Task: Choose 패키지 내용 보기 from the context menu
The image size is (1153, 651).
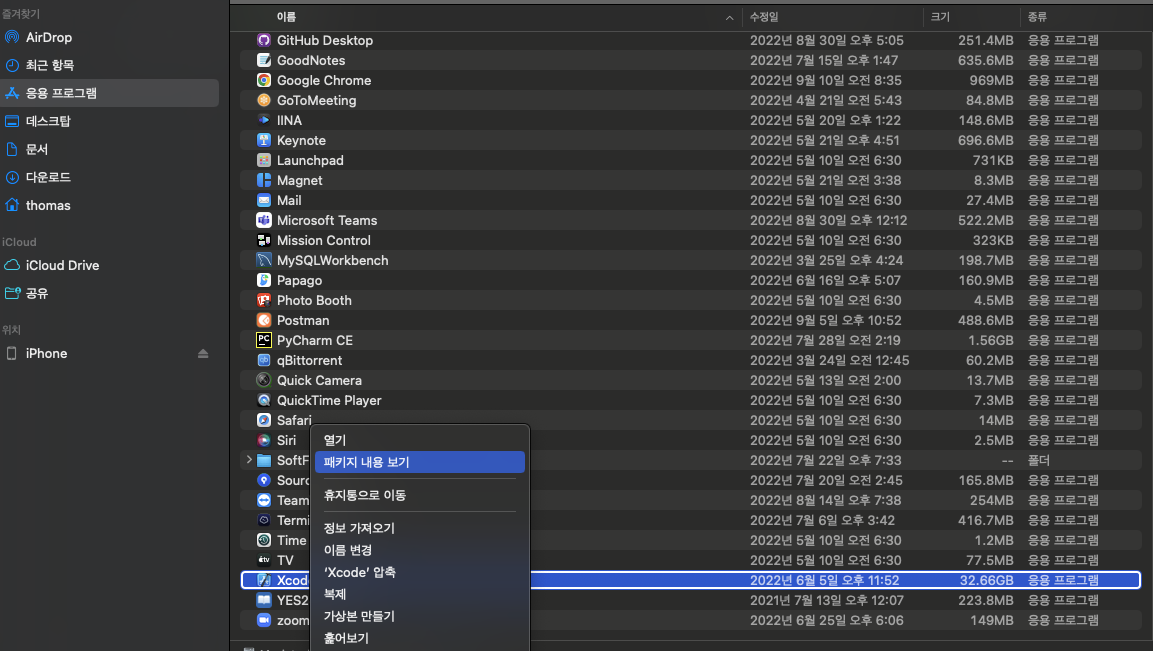Action: point(419,462)
